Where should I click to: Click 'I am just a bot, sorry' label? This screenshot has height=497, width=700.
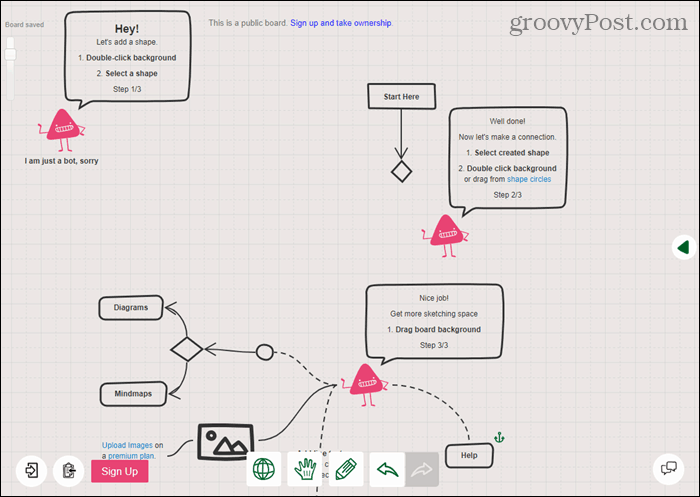(61, 161)
